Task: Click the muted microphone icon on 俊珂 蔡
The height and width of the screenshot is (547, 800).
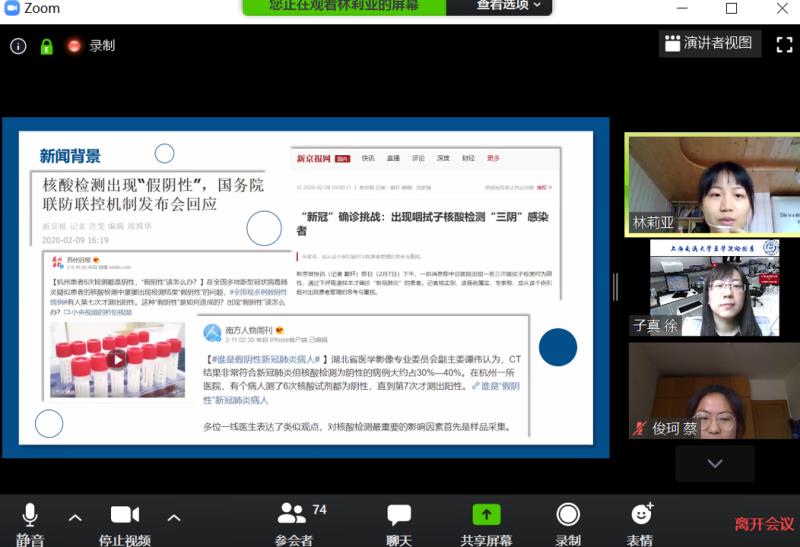Action: [x=639, y=428]
